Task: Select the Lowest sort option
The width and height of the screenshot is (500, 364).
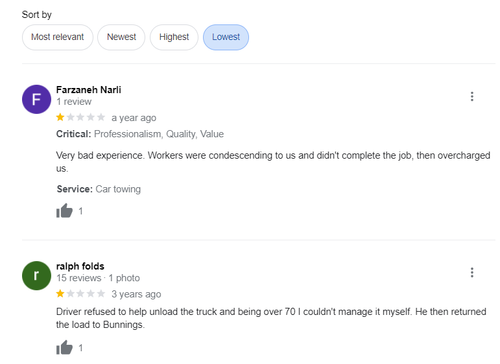Action: click(x=226, y=37)
